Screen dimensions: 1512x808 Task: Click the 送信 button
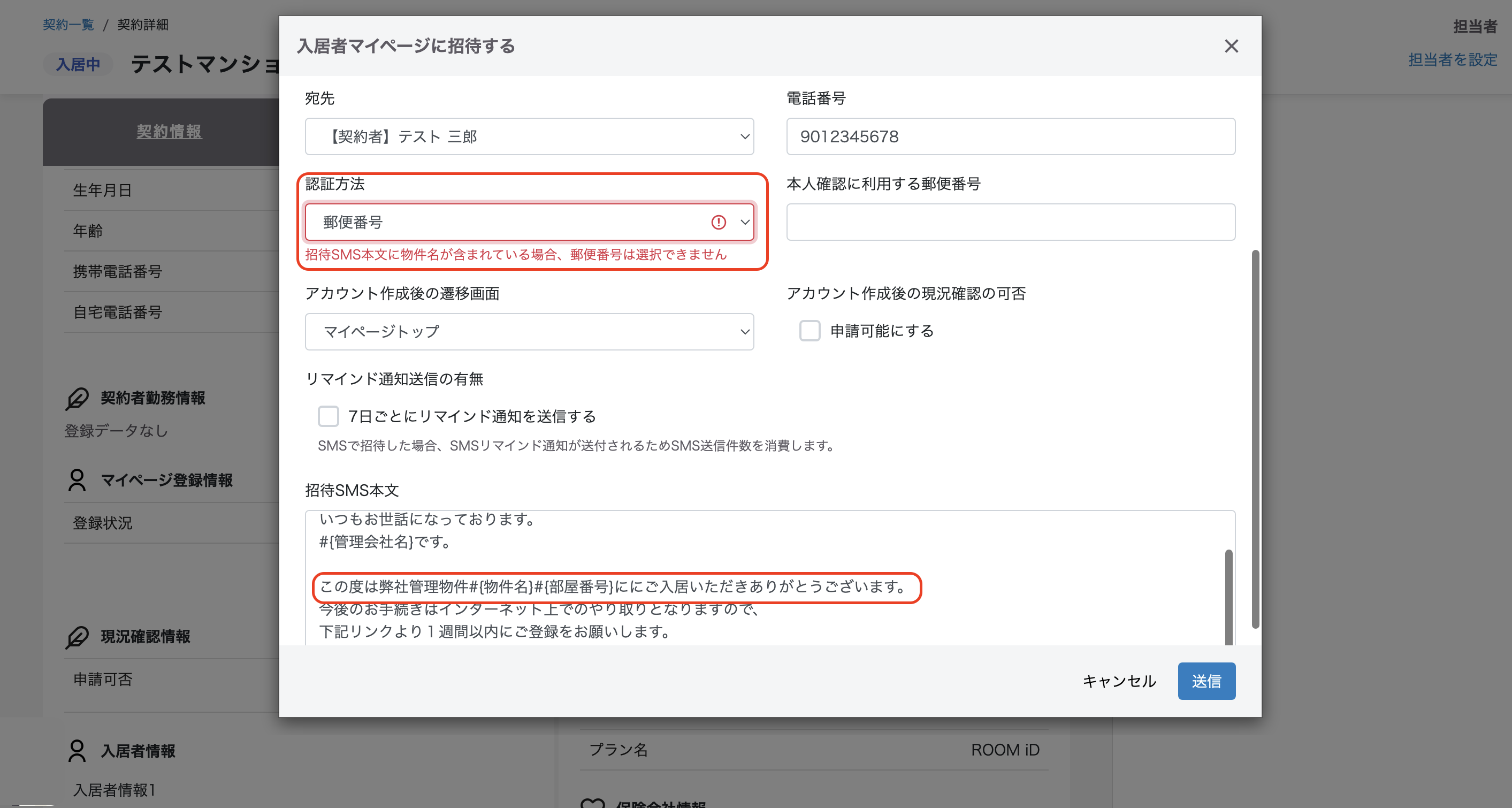click(x=1206, y=681)
